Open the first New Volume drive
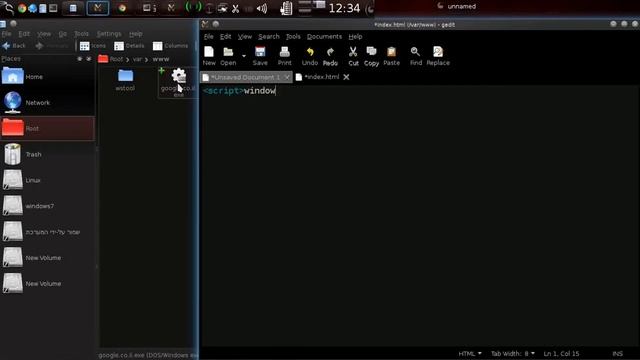Image resolution: width=640 pixels, height=360 pixels. pos(48,258)
